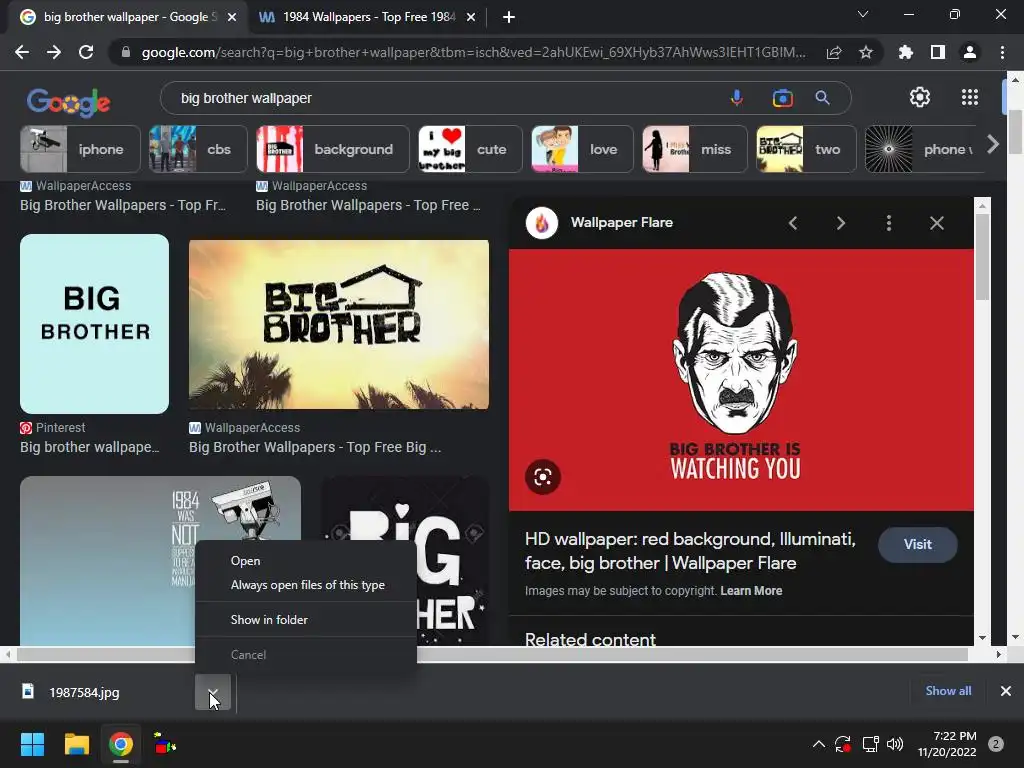Click the address bar URL
1024x768 pixels.
tap(473, 52)
